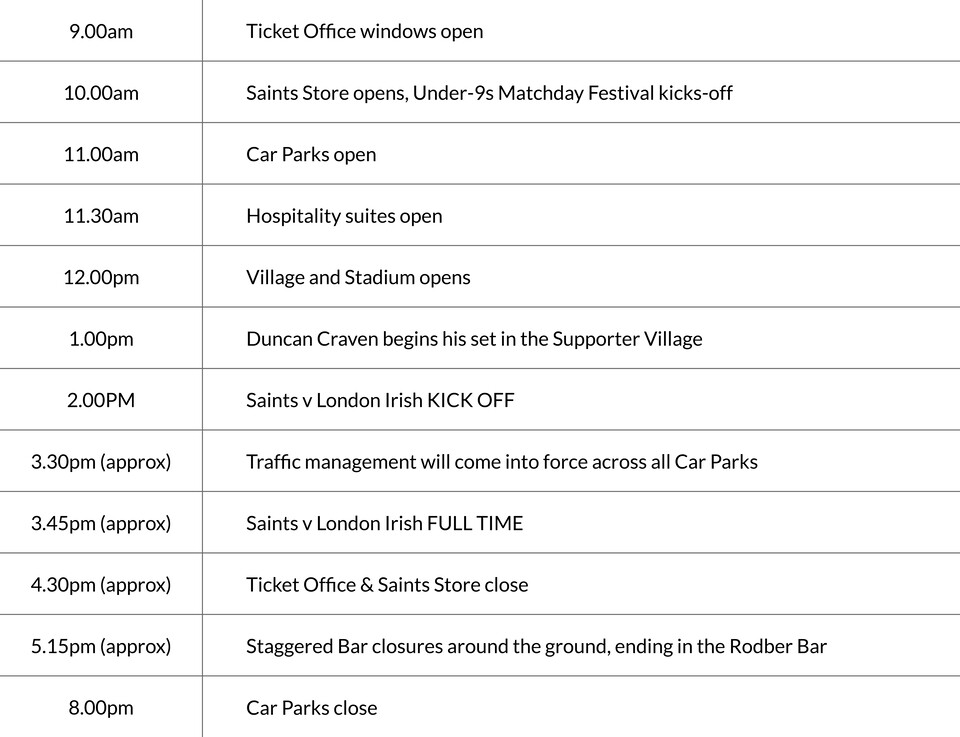Click the traffic management entry
This screenshot has width=960, height=737.
point(502,462)
